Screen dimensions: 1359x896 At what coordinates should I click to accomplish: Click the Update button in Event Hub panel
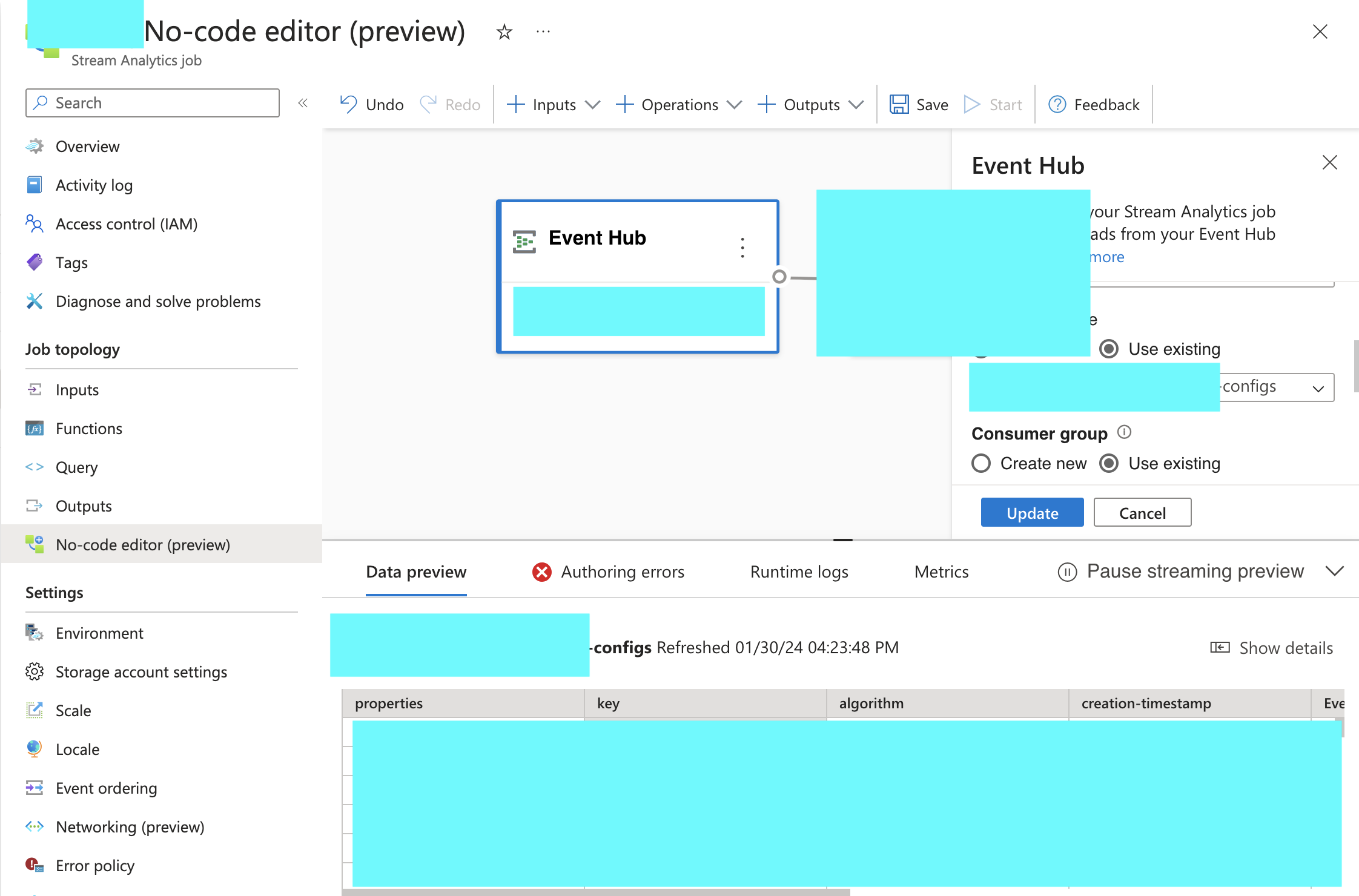[x=1032, y=512]
